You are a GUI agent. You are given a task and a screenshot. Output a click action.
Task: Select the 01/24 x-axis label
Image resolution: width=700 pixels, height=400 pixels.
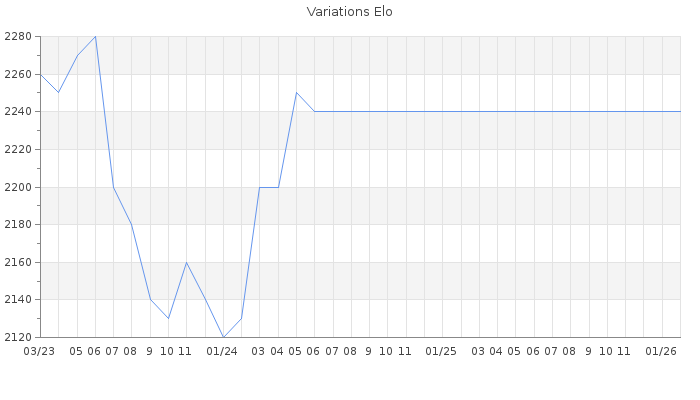click(222, 351)
